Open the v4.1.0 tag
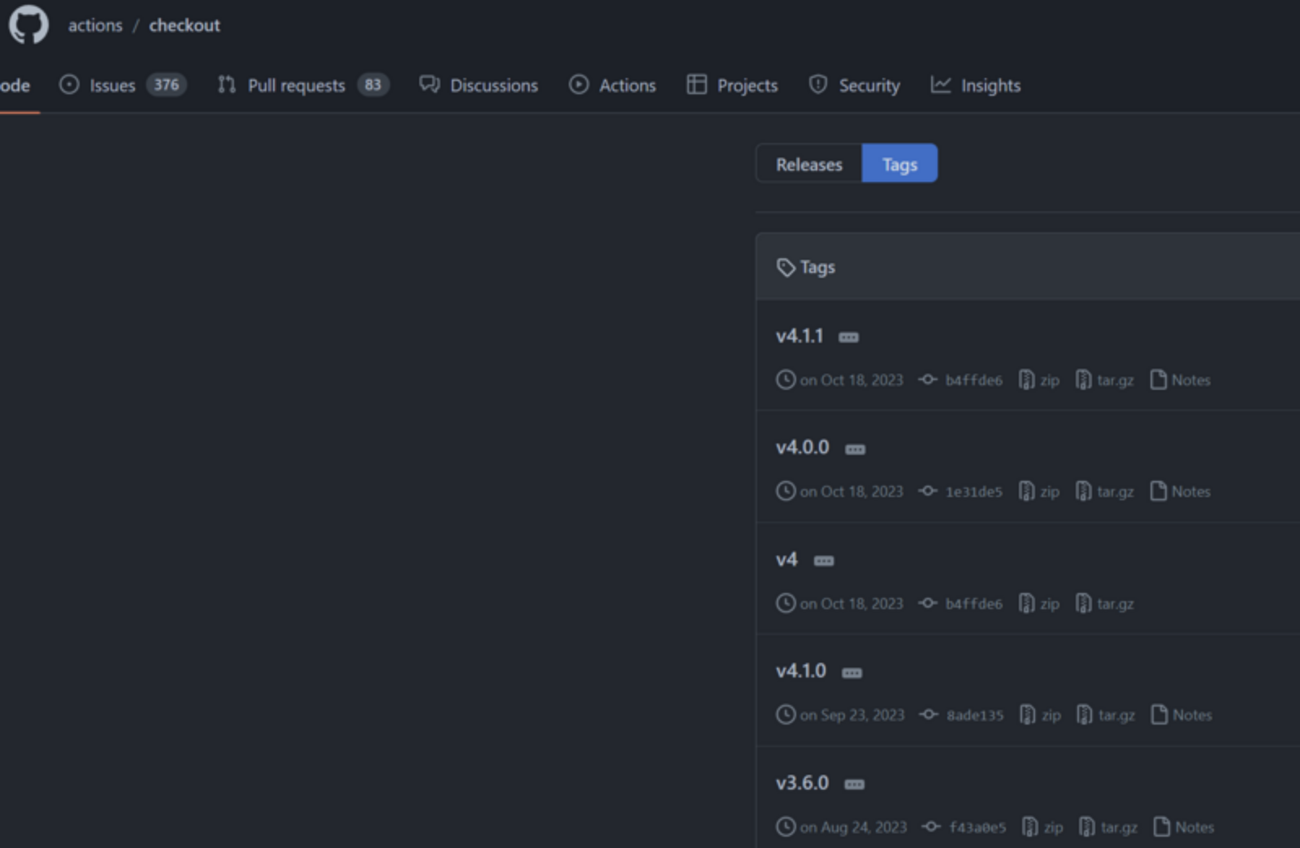 pyautogui.click(x=801, y=671)
